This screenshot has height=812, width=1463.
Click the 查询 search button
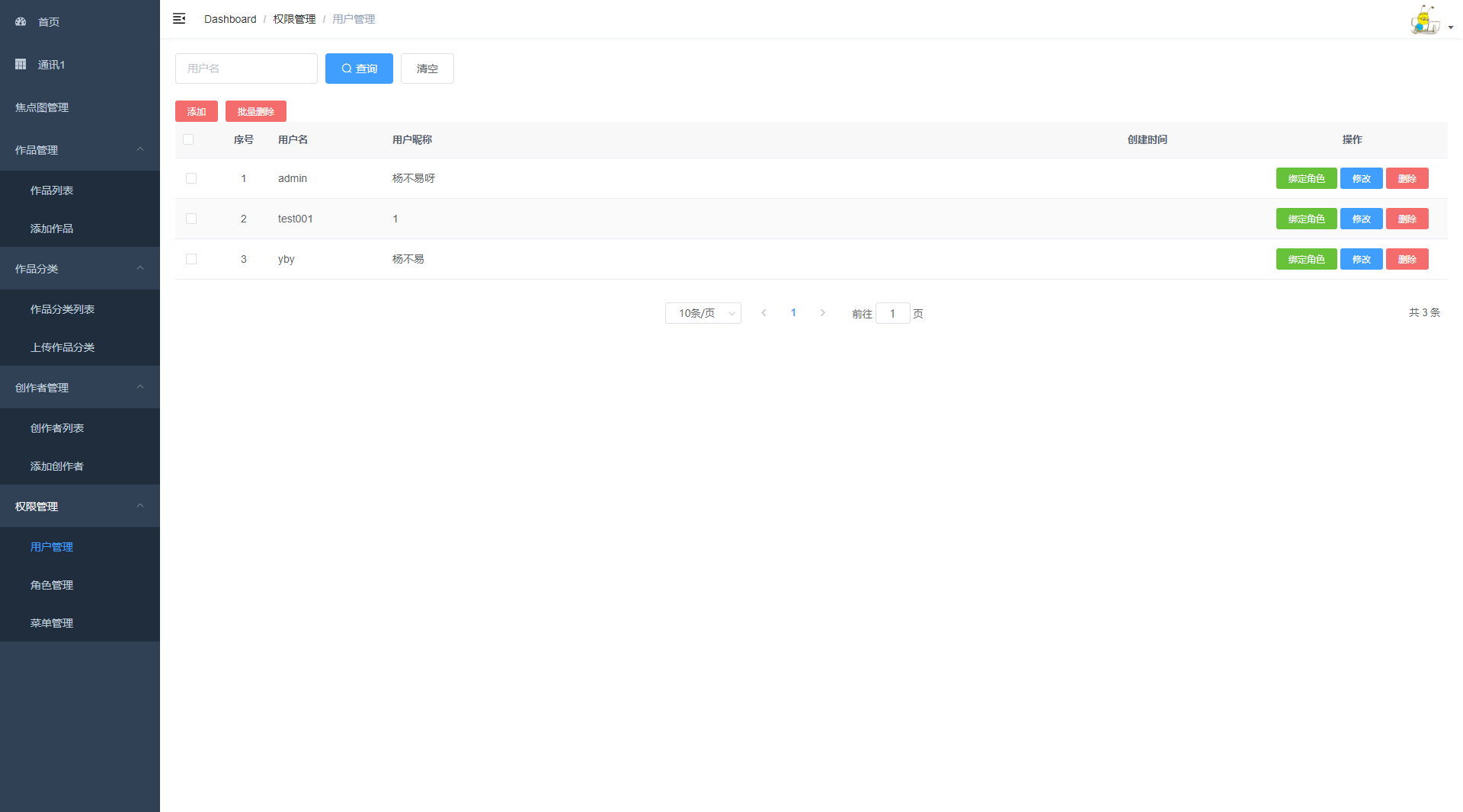click(x=359, y=69)
